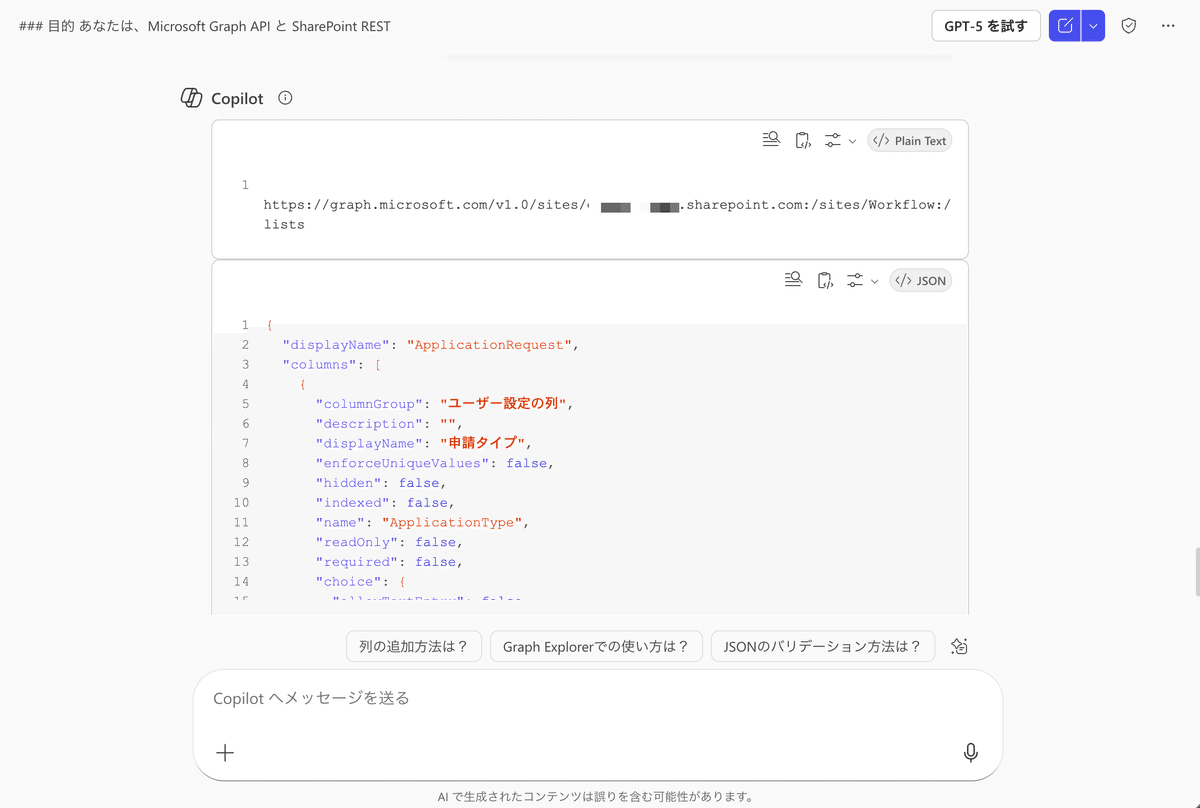Click the plus attach icon

[x=225, y=753]
